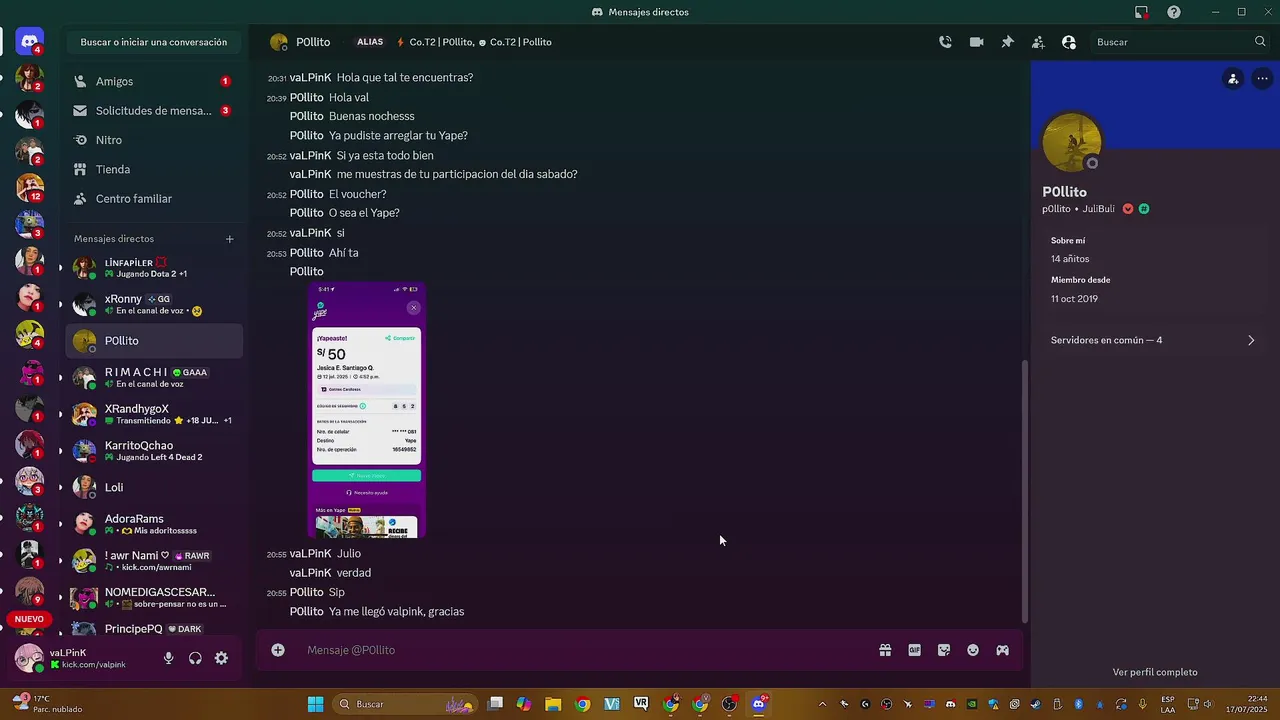Open profile more options ellipsis
This screenshot has height=720, width=1280.
pos(1262,79)
